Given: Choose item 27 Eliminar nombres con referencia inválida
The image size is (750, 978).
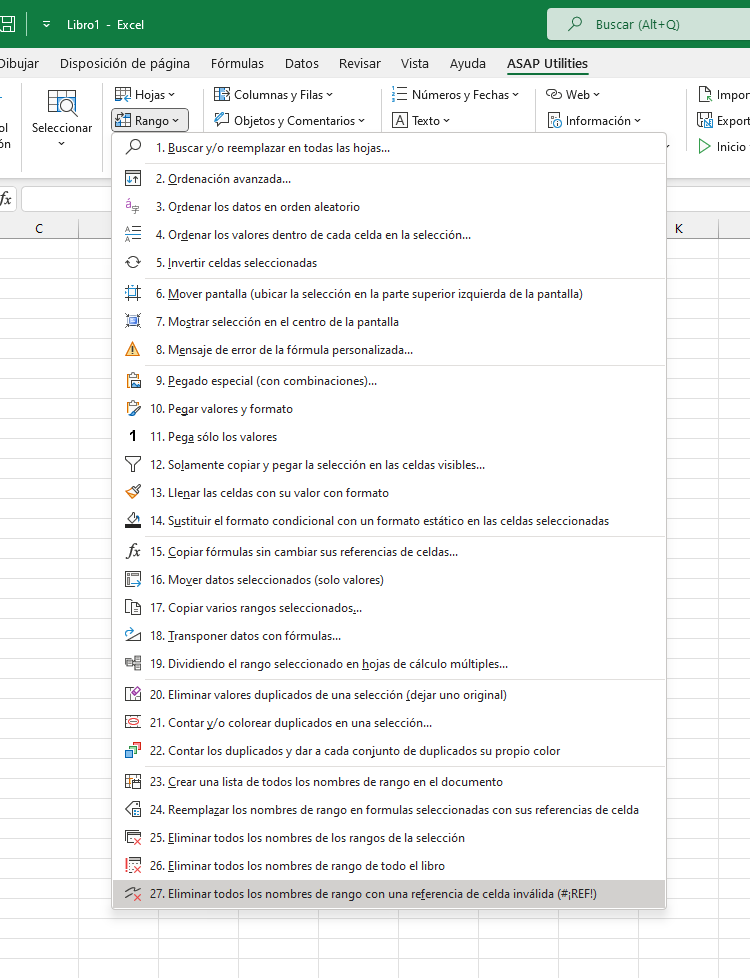Looking at the screenshot, I should tap(389, 894).
